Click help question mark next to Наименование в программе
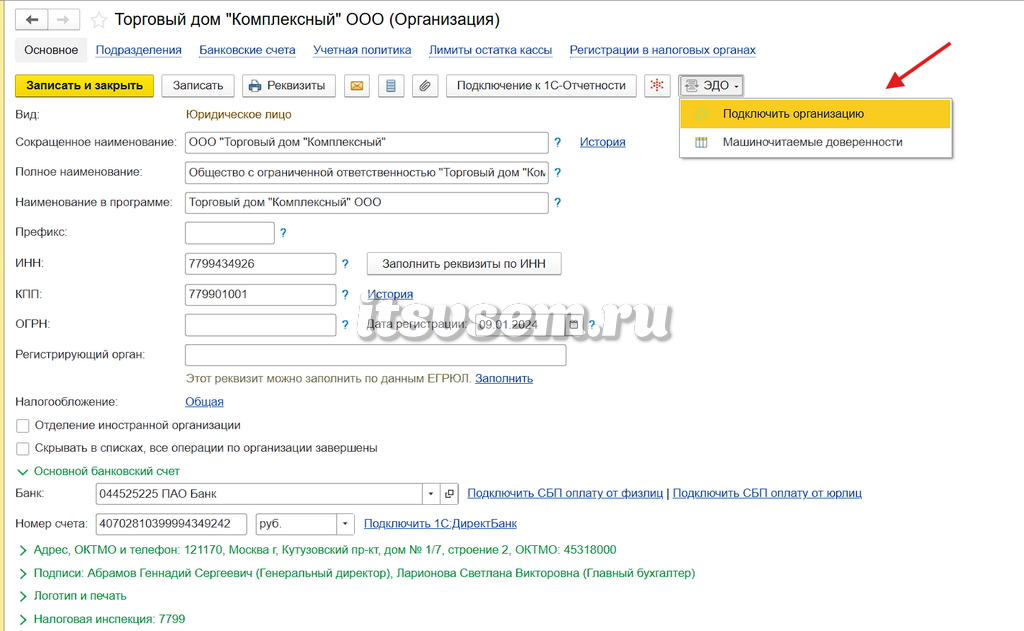 [558, 202]
